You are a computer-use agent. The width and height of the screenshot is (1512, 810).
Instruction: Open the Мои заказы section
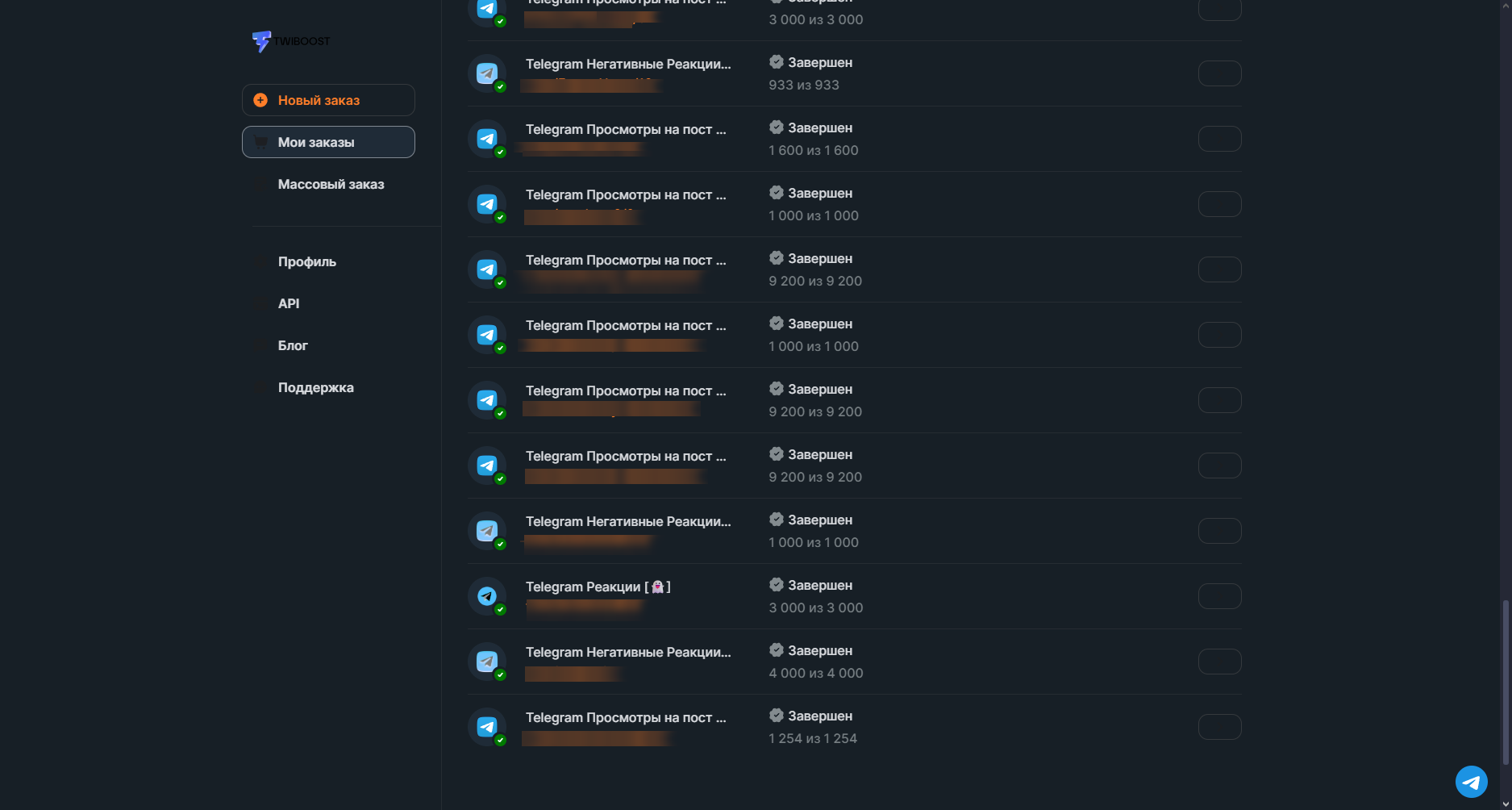click(328, 142)
